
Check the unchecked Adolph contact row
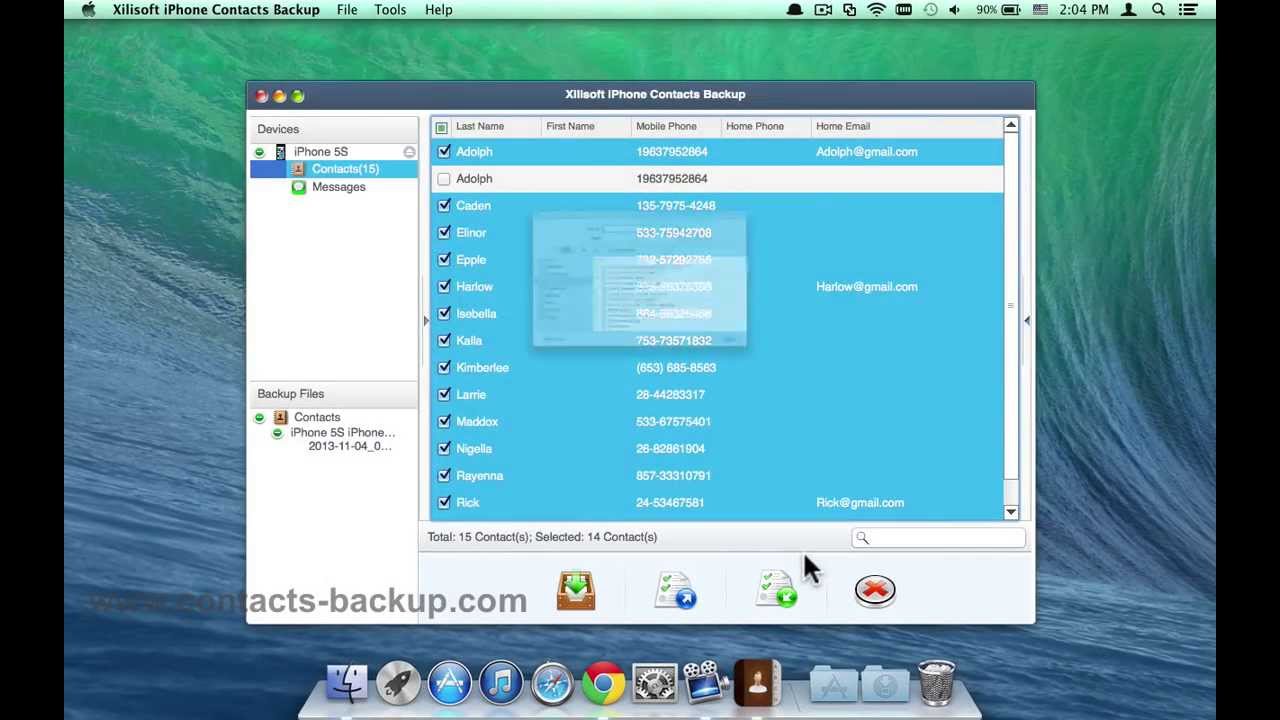tap(444, 179)
